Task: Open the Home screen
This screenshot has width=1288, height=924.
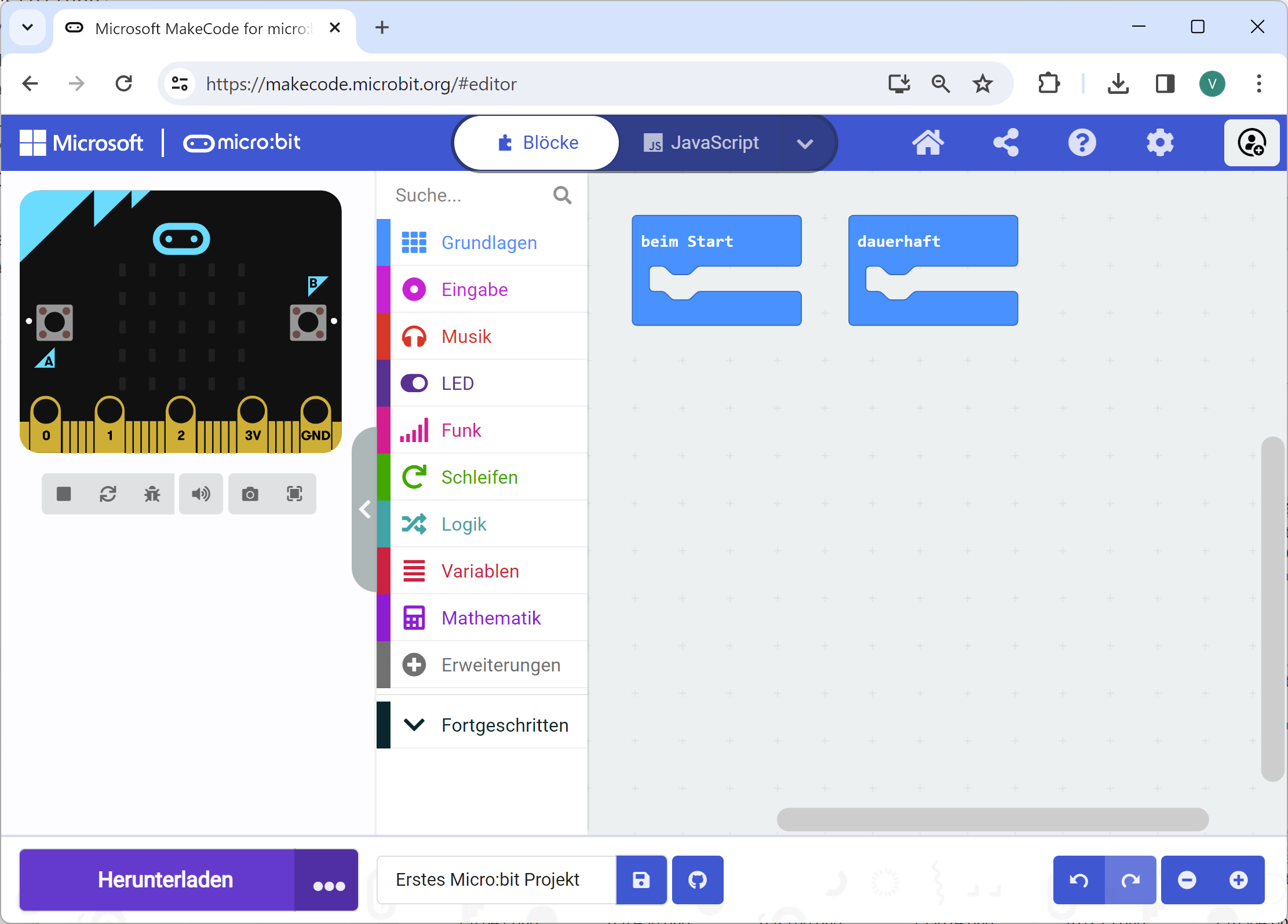Action: [928, 143]
